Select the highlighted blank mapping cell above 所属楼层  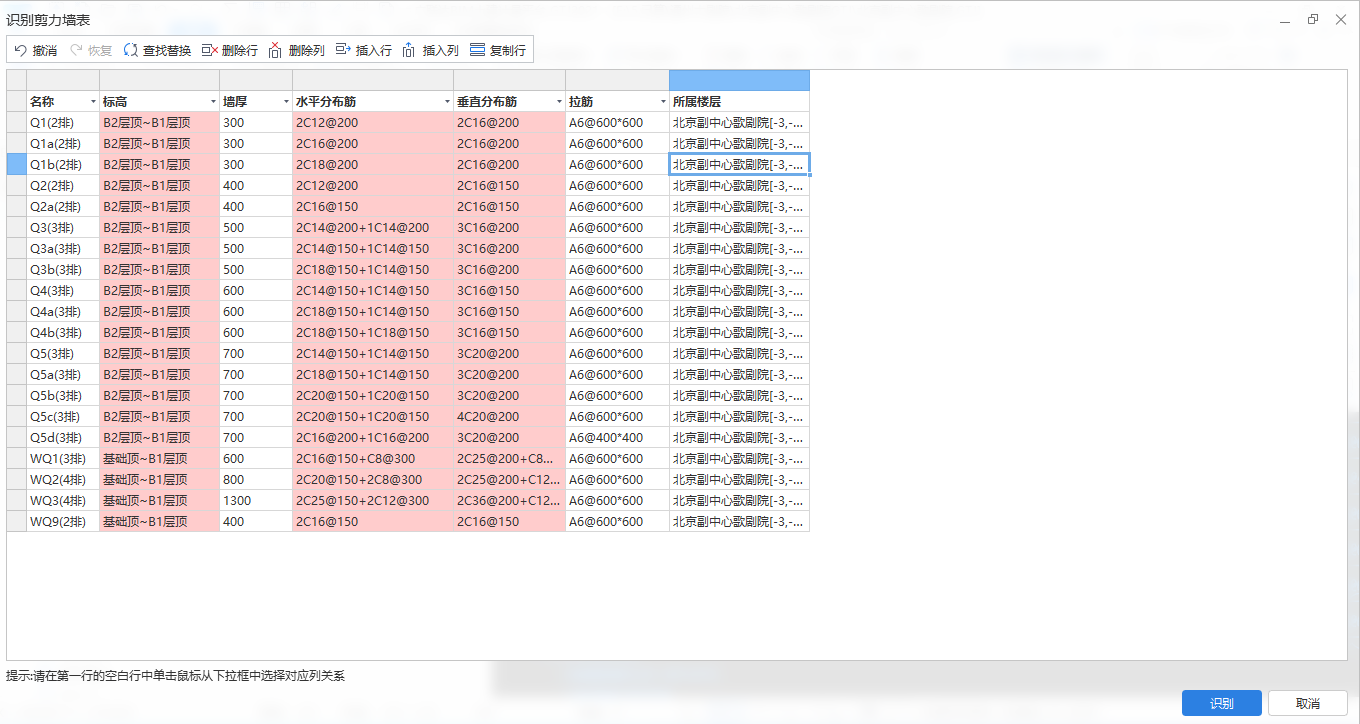click(x=739, y=80)
